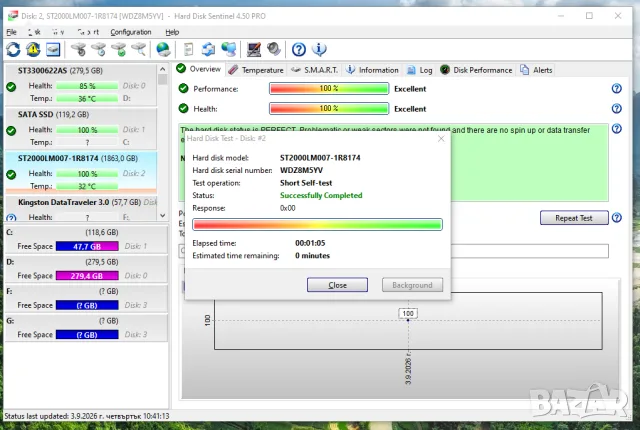640x430 pixels.
Task: Click green check icon beside Performance label
Action: coord(183,88)
